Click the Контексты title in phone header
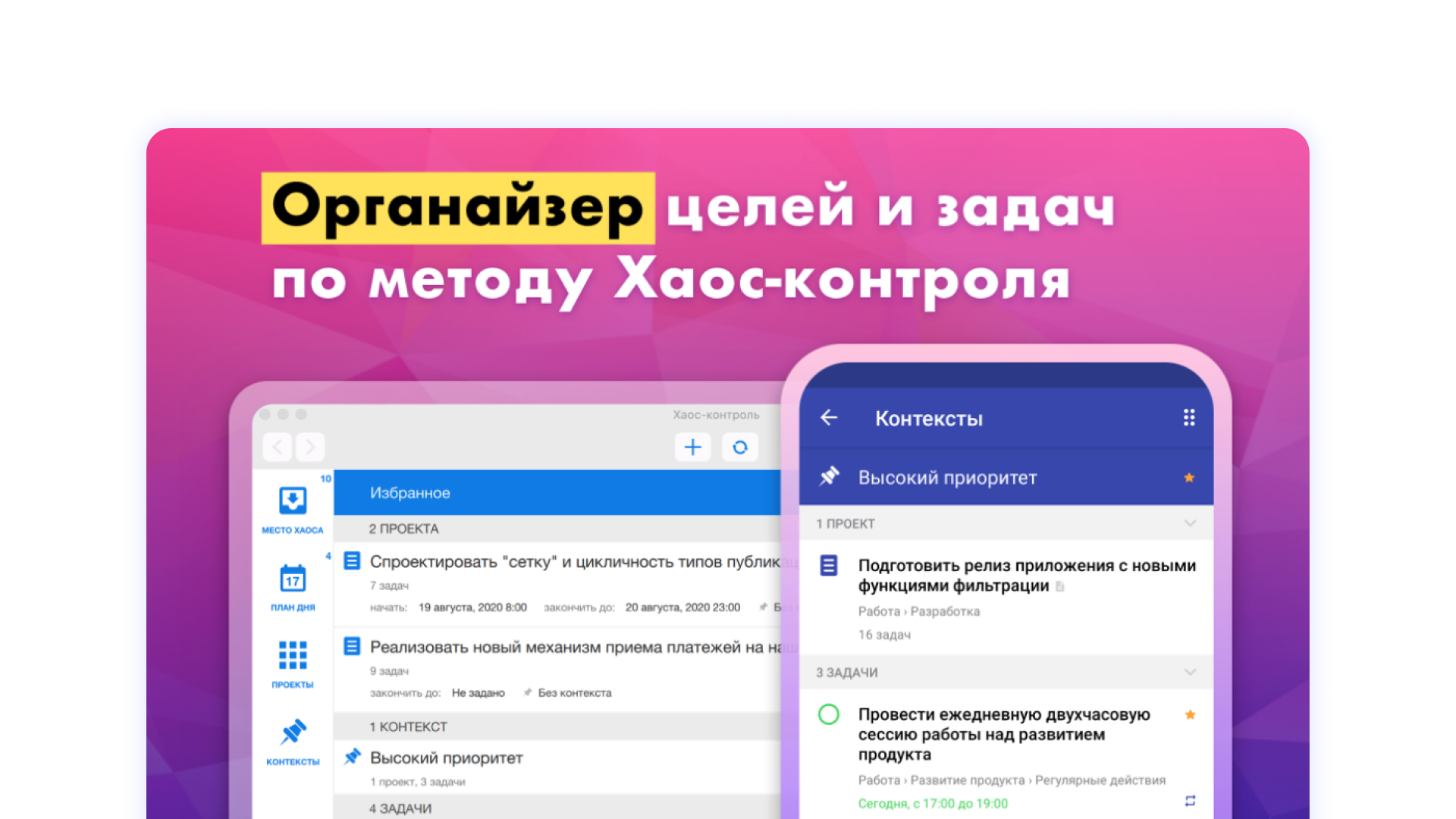 click(929, 419)
